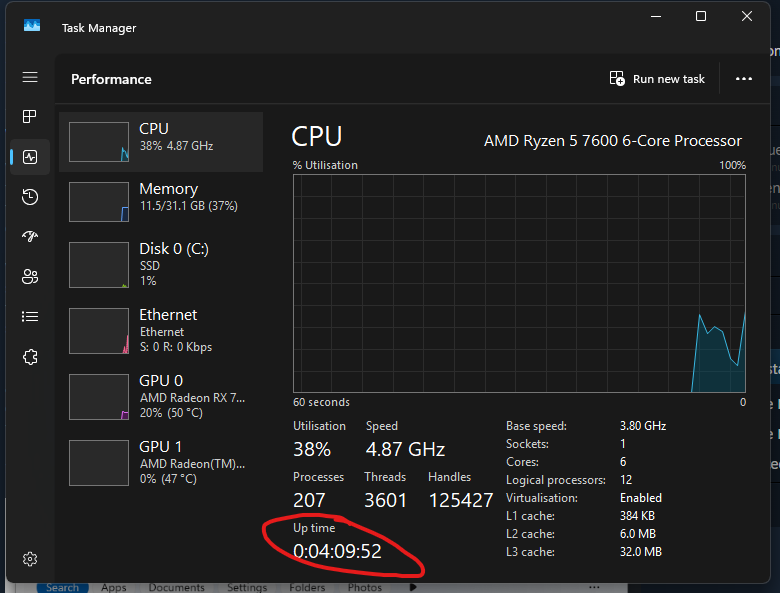Open the hamburger navigation menu
This screenshot has height=593, width=780.
coord(30,77)
